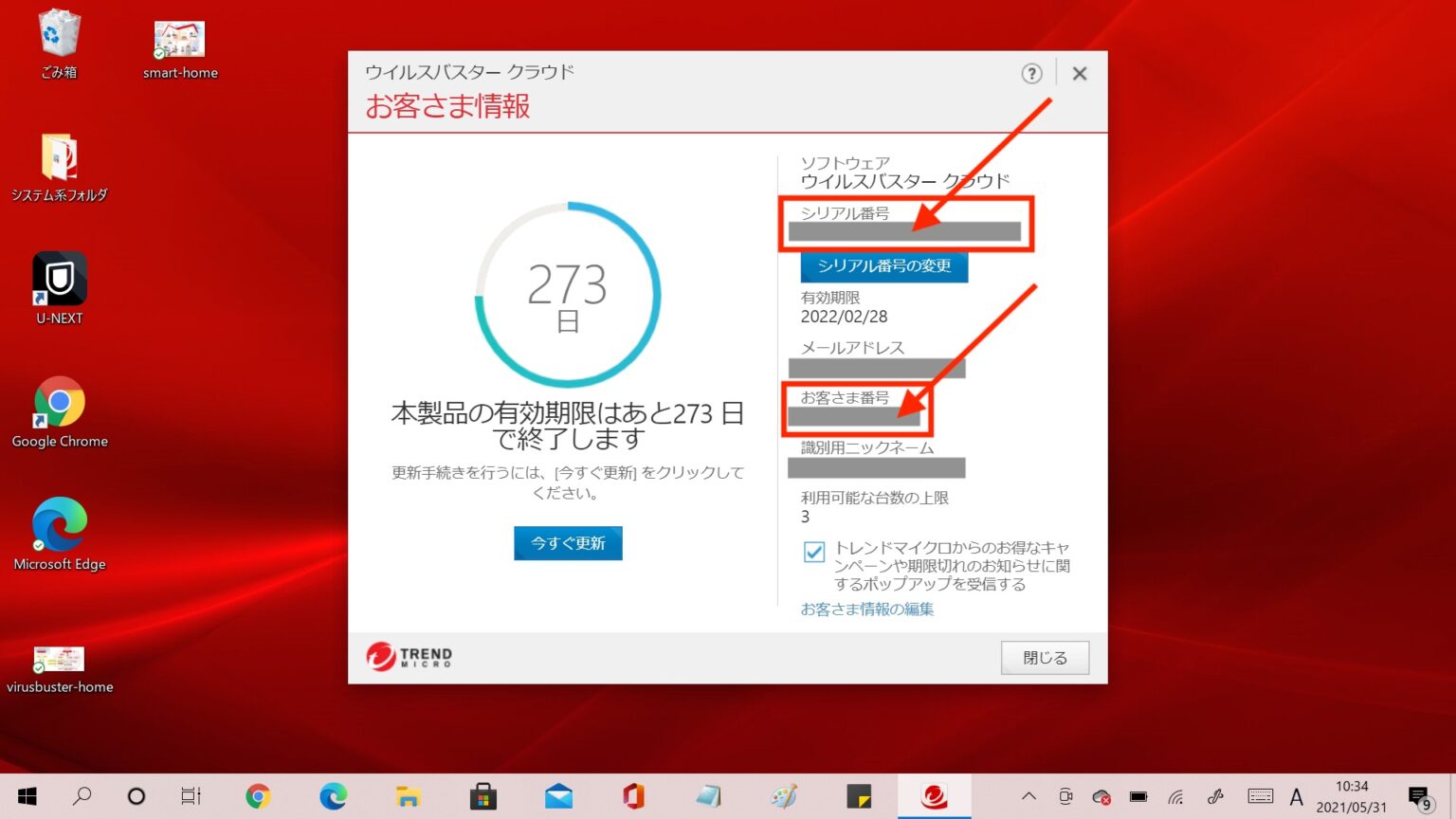Open Office app from the taskbar
The height and width of the screenshot is (819, 1456).
click(633, 796)
